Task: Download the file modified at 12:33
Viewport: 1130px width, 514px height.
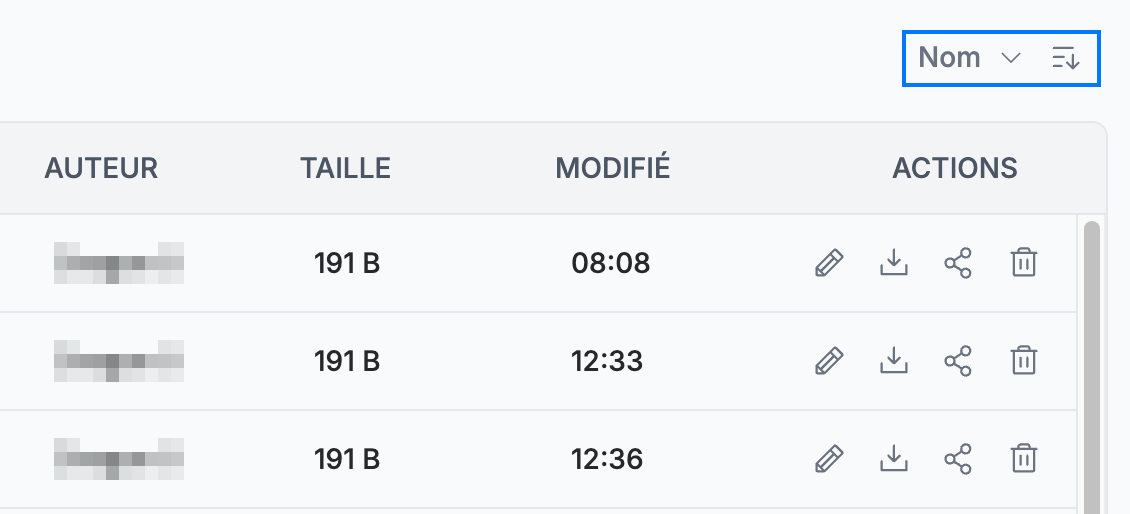Action: coord(894,360)
